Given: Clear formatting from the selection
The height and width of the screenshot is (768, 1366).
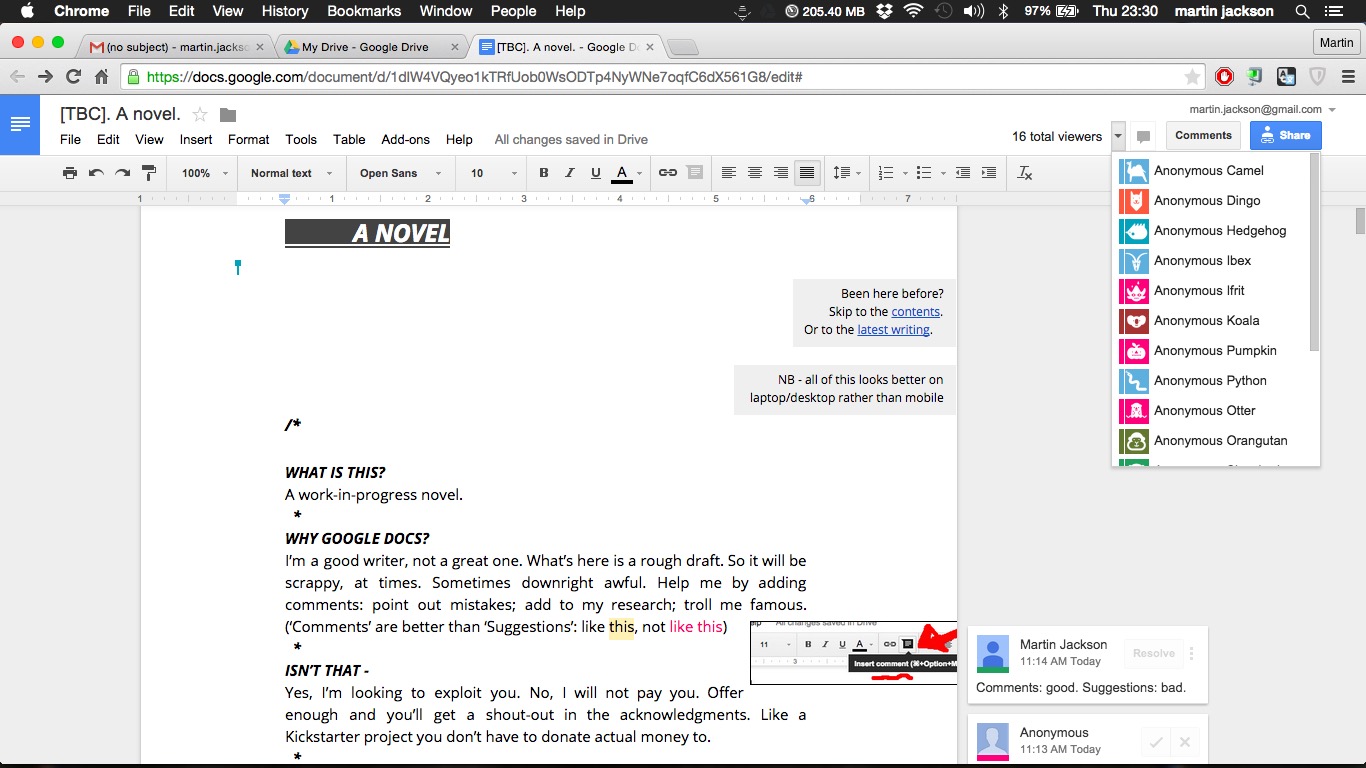Looking at the screenshot, I should 1025,173.
